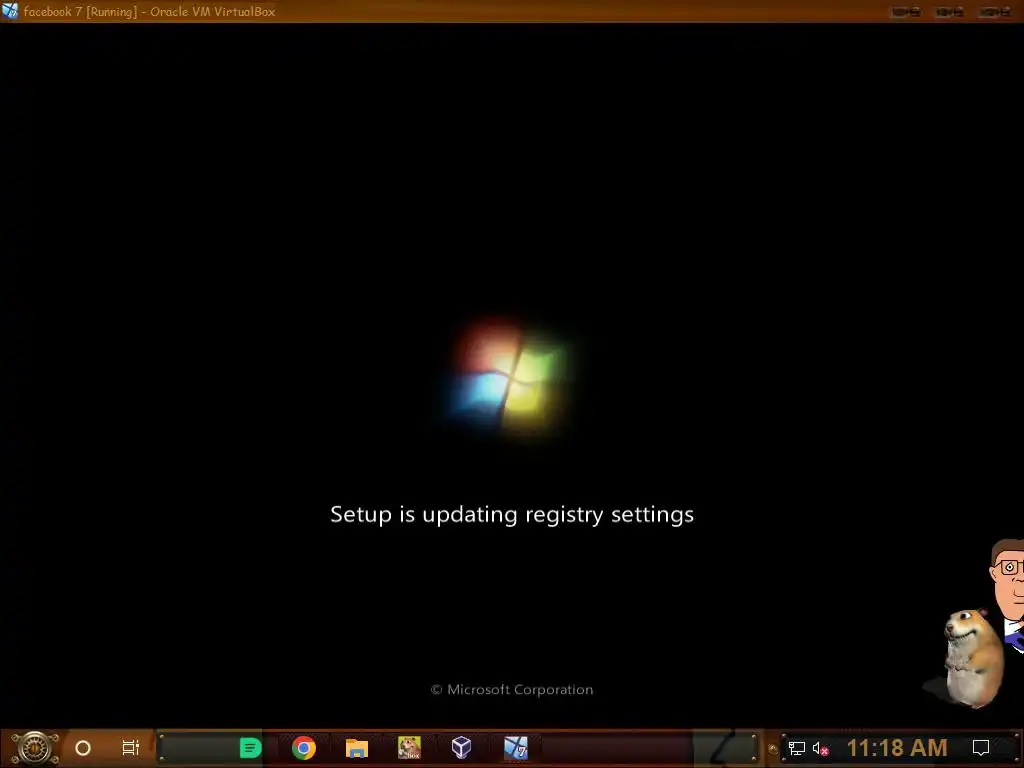Image resolution: width=1024 pixels, height=768 pixels.
Task: Click the 'facebook 7 [Running]' window title
Action: (149, 12)
